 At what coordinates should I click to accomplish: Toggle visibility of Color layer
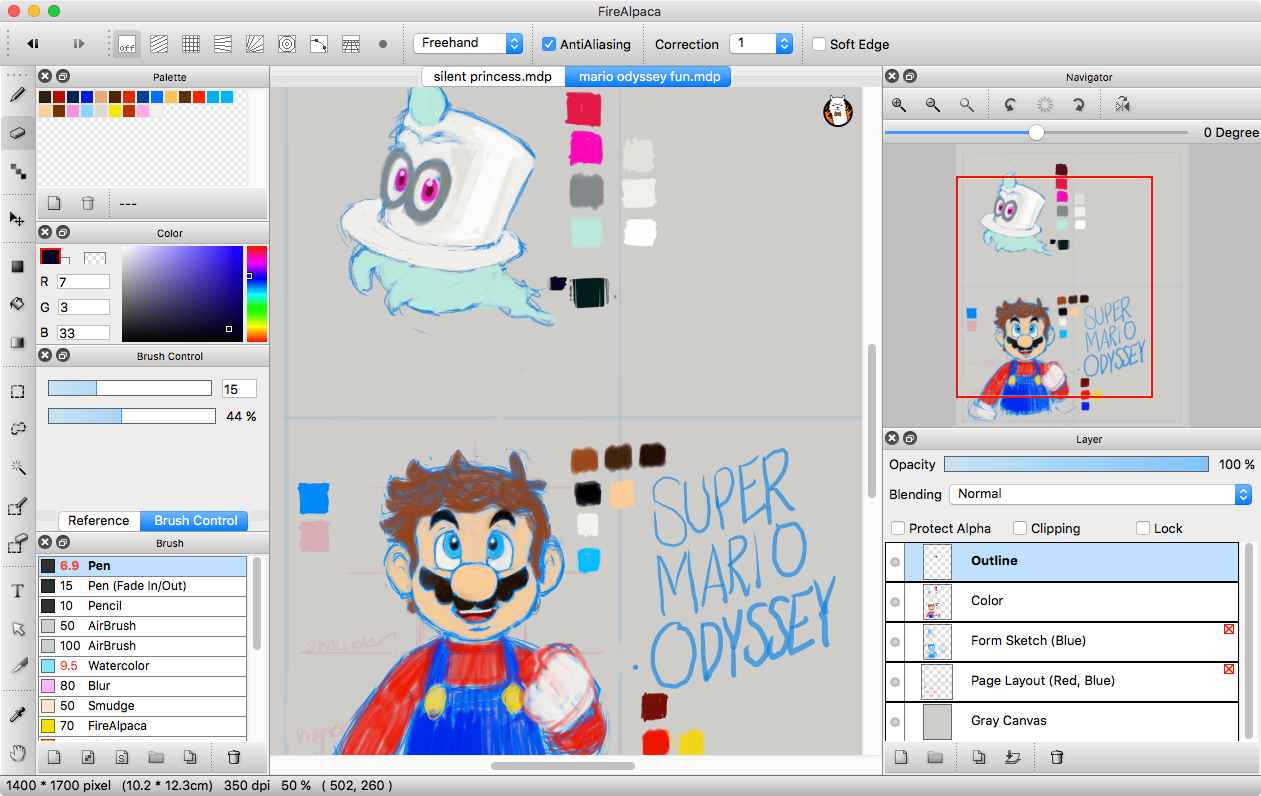(x=895, y=602)
